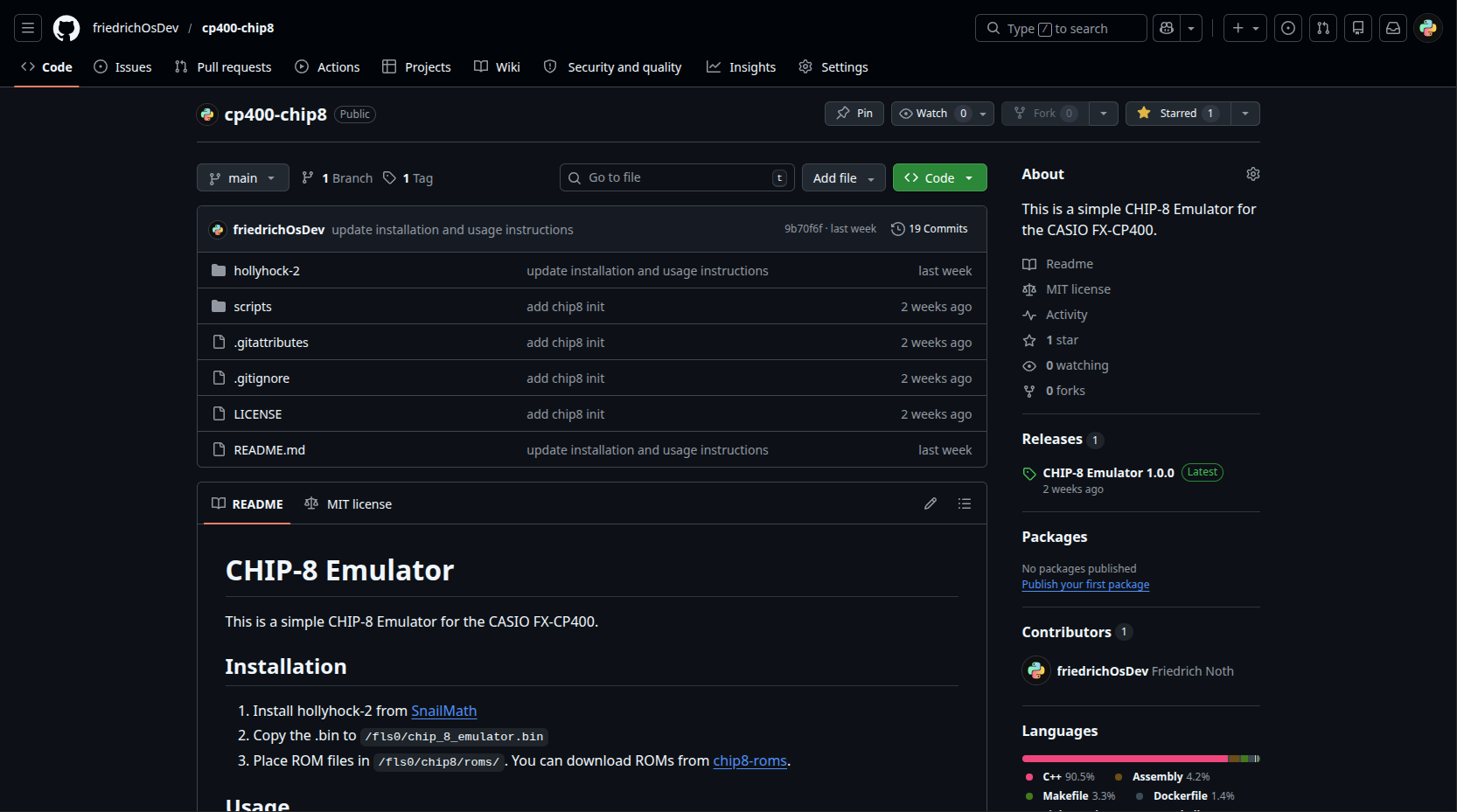The width and height of the screenshot is (1457, 812).
Task: Open Copilot chat icon in header
Action: point(1167,28)
